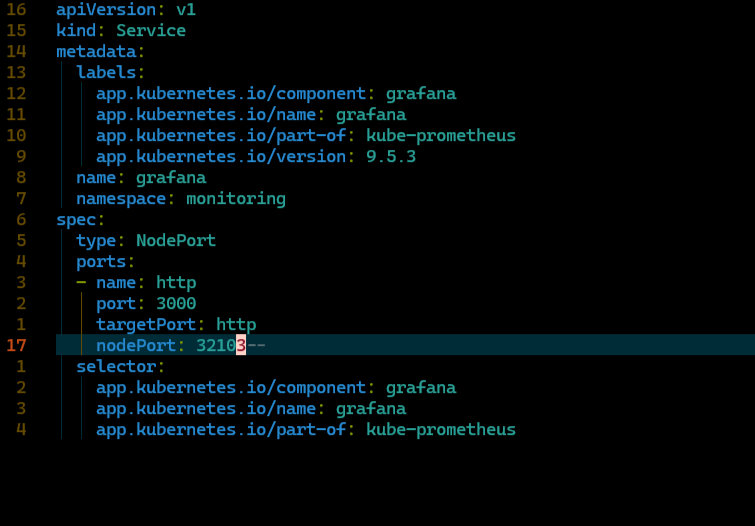Click the value 'Service' after kind

pyautogui.click(x=151, y=30)
